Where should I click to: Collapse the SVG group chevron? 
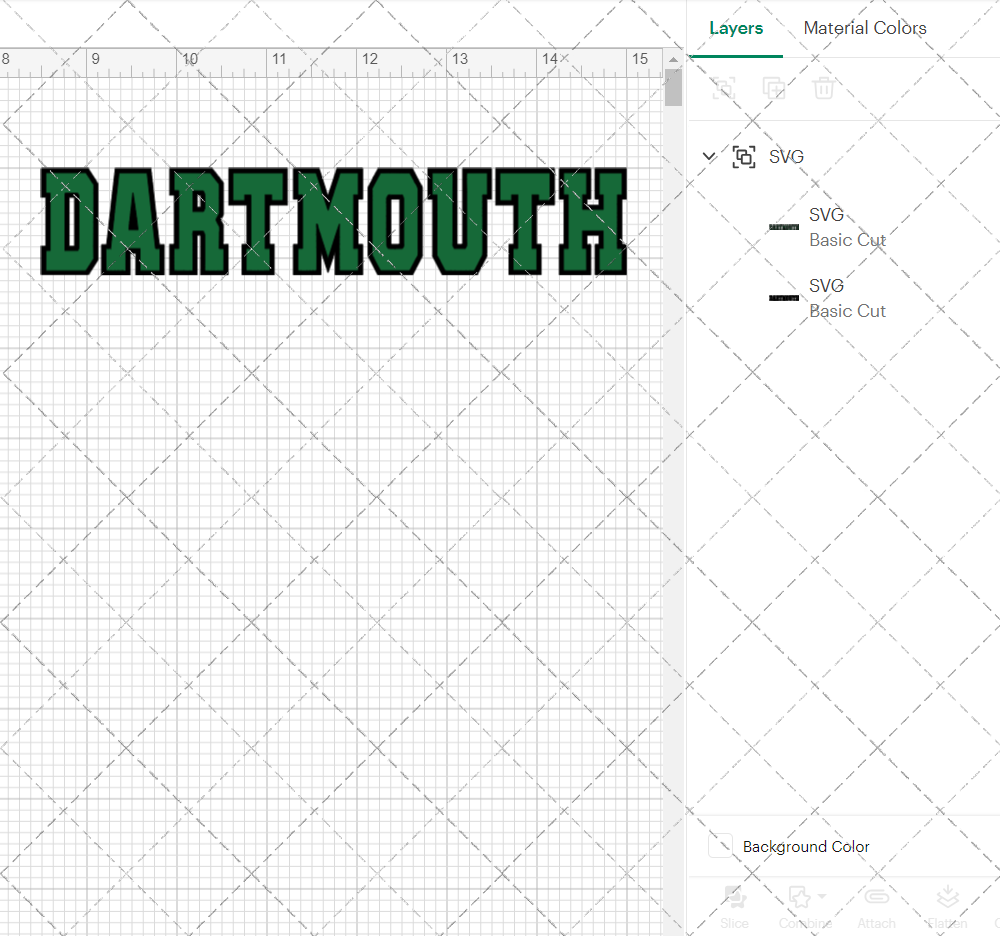pyautogui.click(x=709, y=156)
